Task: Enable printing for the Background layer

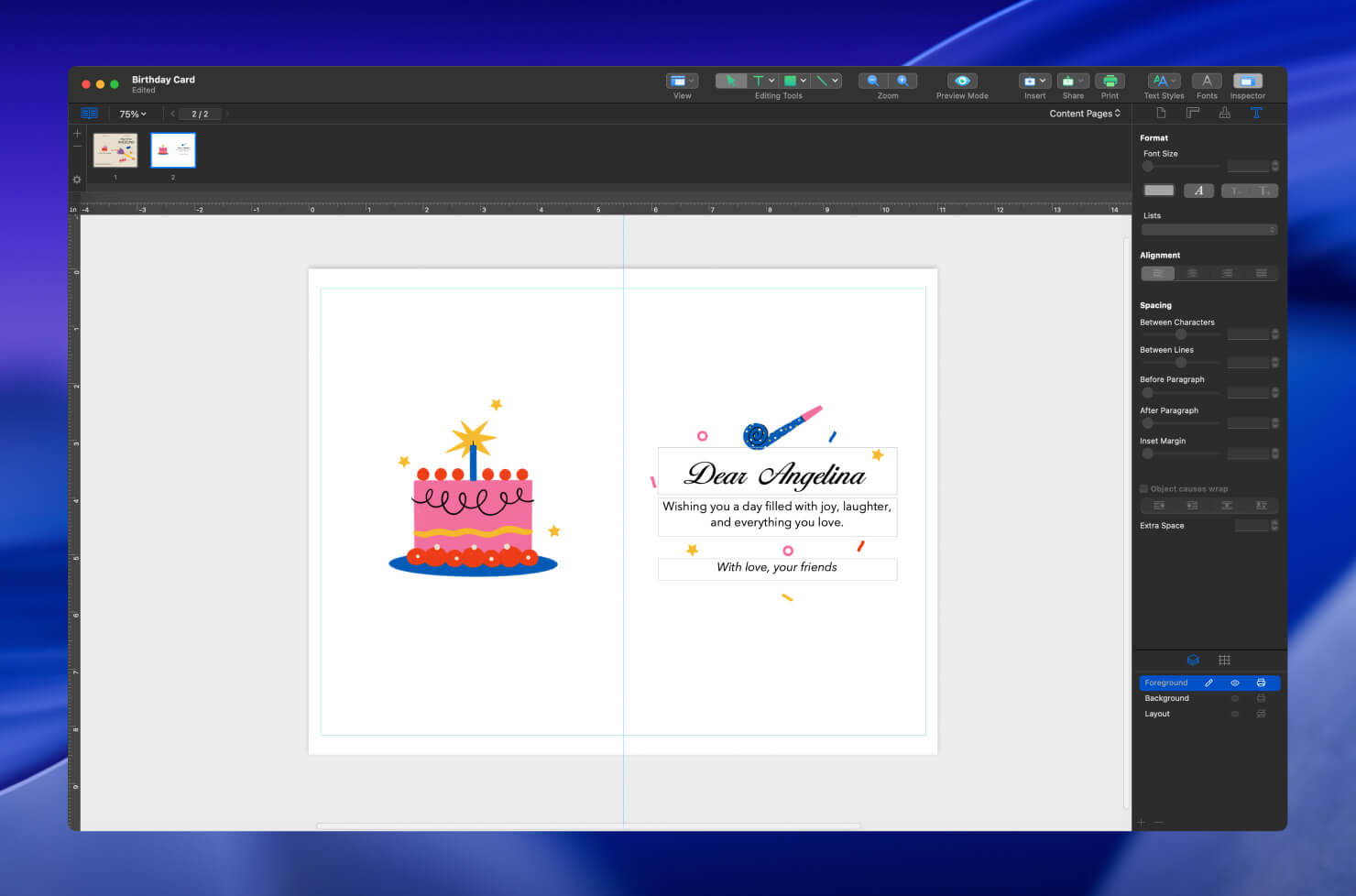Action: 1261,698
